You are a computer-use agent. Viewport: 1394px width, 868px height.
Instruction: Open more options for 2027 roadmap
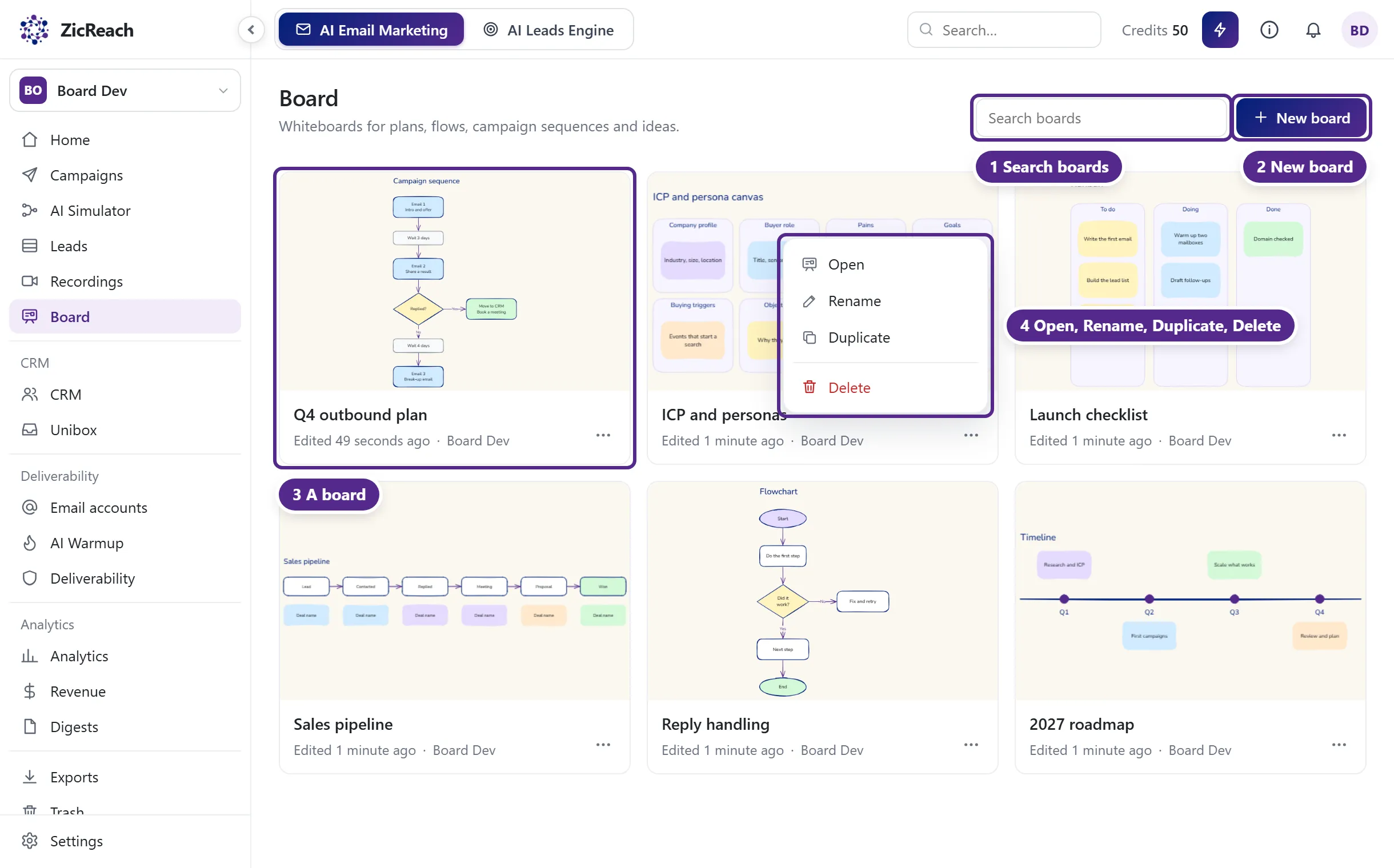(x=1338, y=745)
